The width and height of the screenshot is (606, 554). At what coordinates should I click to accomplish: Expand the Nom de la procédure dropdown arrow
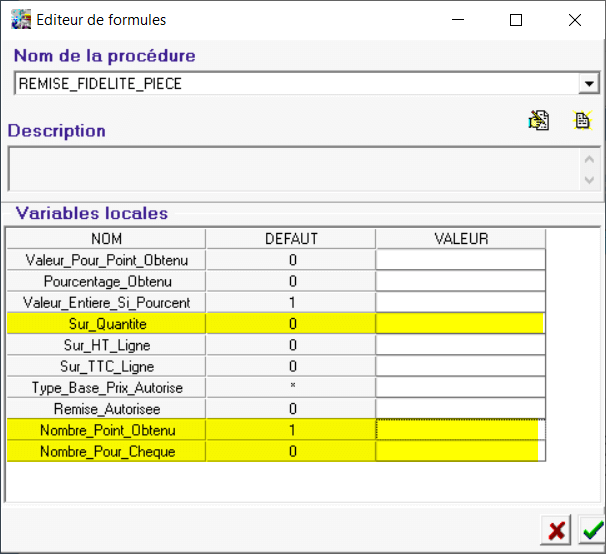point(589,84)
